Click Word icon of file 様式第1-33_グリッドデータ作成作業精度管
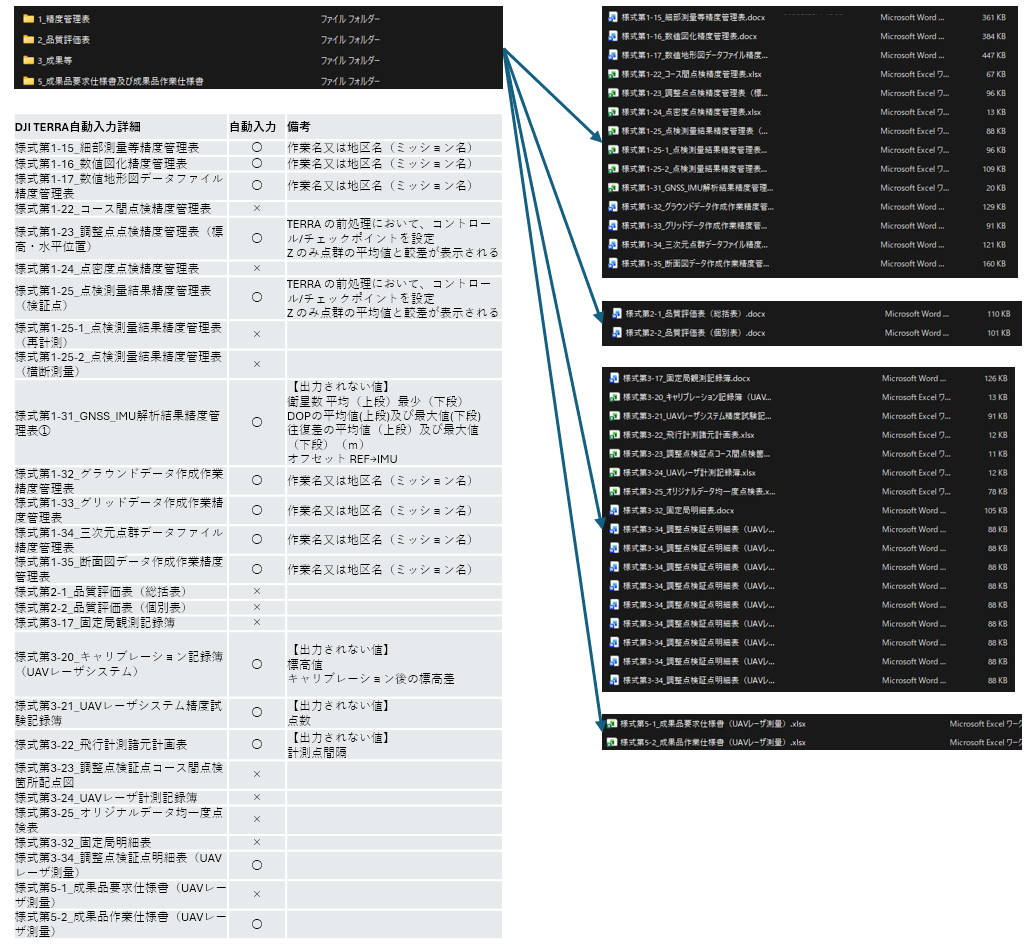The height and width of the screenshot is (951, 1035). [x=613, y=226]
